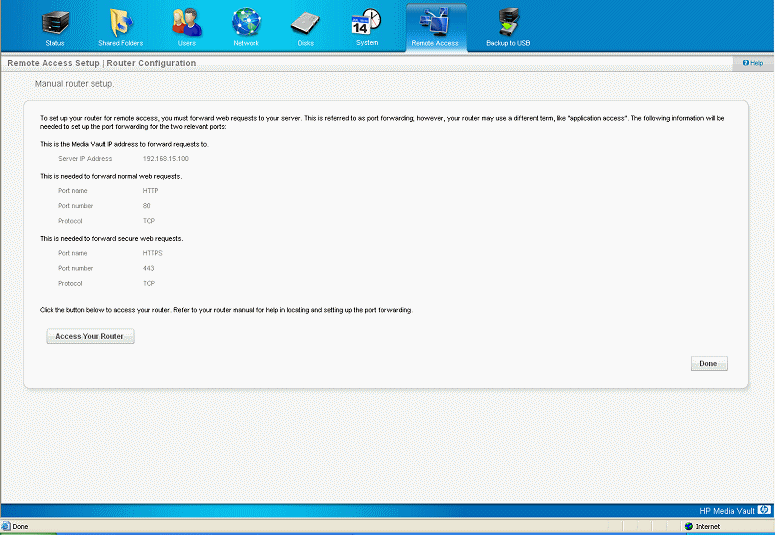
Task: Click the Server IP address 192.168.15.100
Action: [x=166, y=158]
